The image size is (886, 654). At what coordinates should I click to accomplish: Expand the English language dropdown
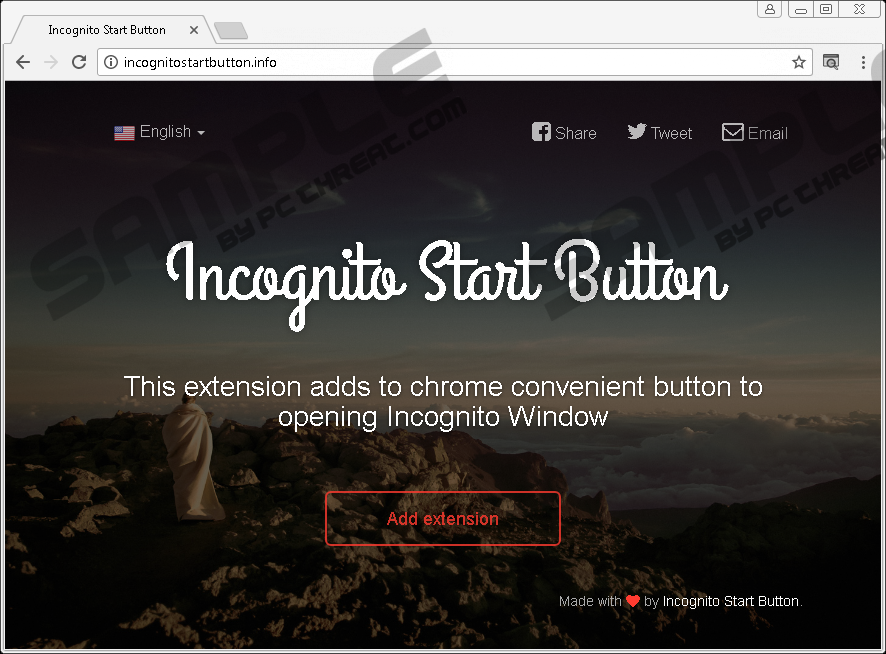pyautogui.click(x=160, y=132)
